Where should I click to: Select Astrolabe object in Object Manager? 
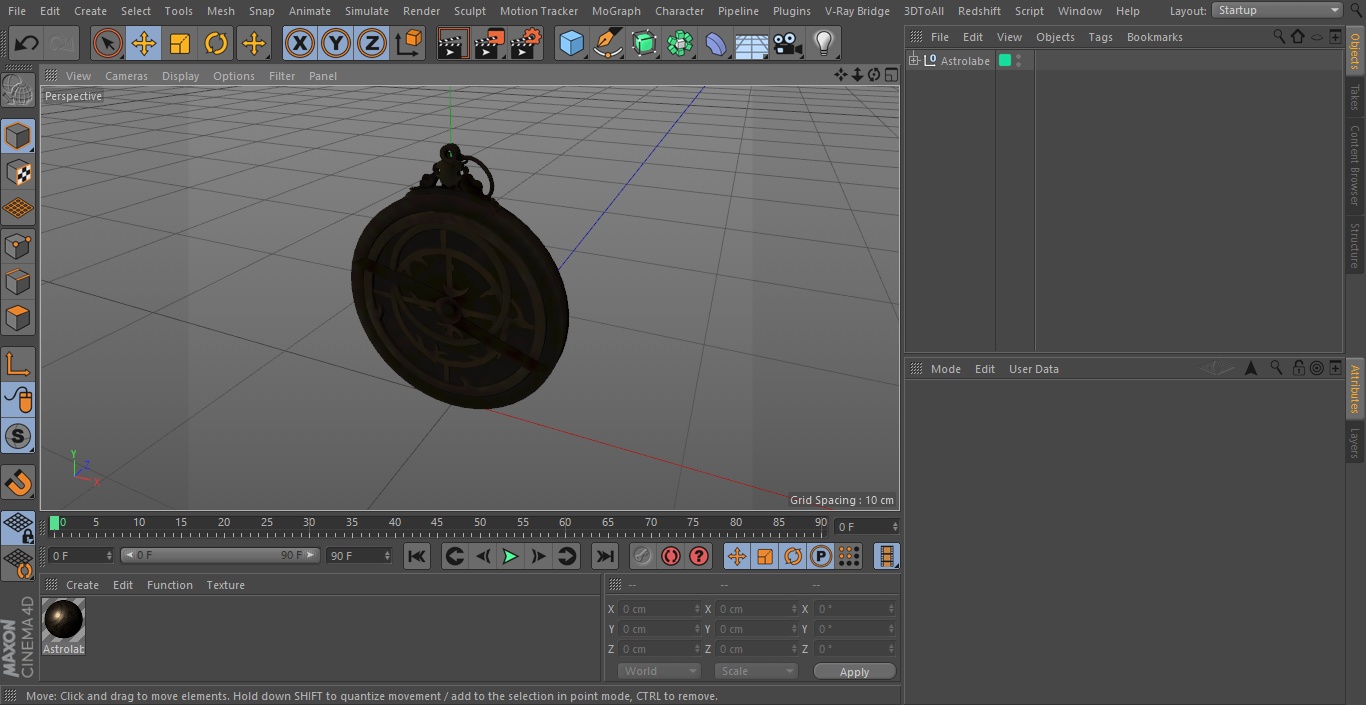pos(965,61)
